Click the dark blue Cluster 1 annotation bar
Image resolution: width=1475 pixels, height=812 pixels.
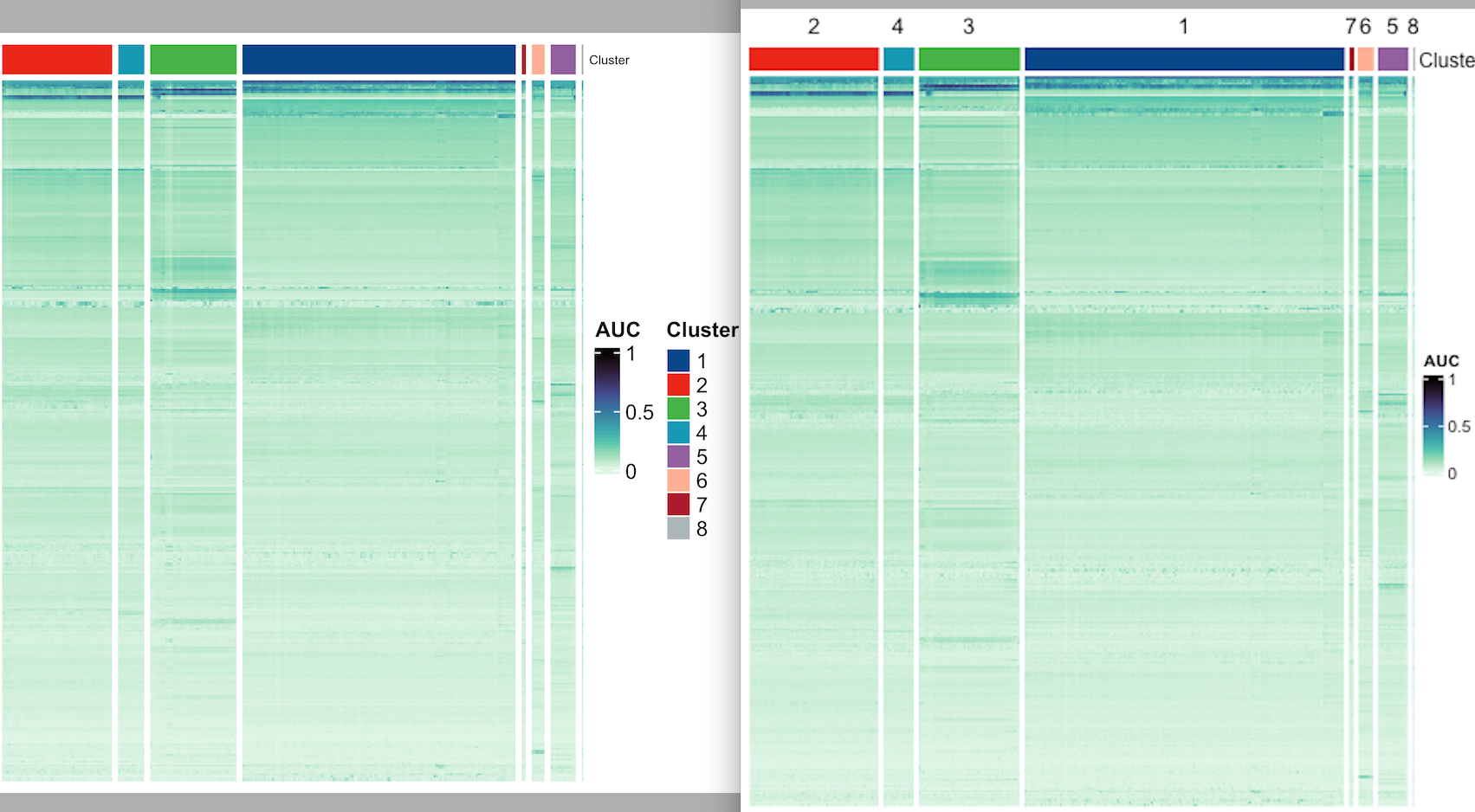(x=379, y=59)
